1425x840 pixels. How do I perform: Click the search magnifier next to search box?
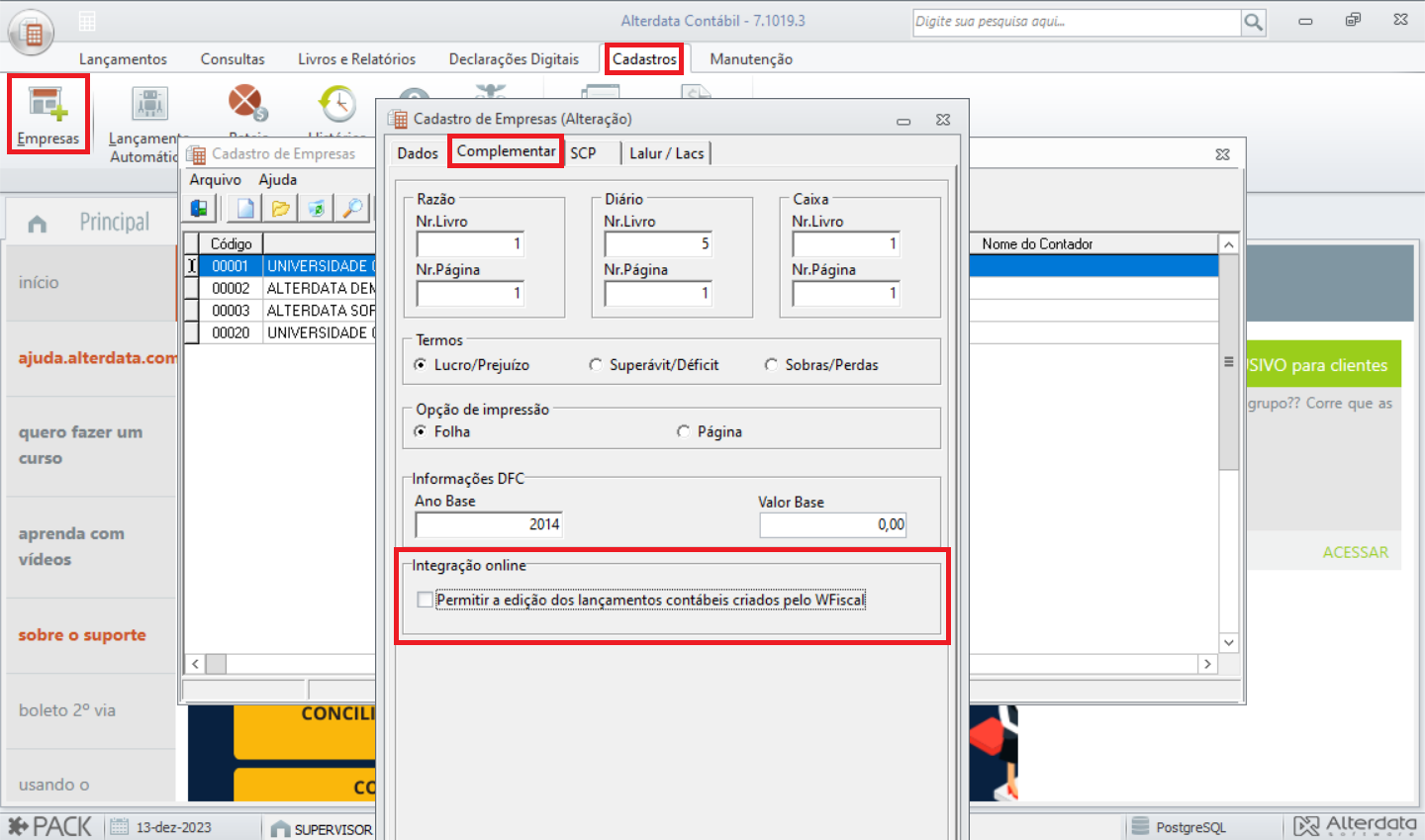click(1253, 22)
